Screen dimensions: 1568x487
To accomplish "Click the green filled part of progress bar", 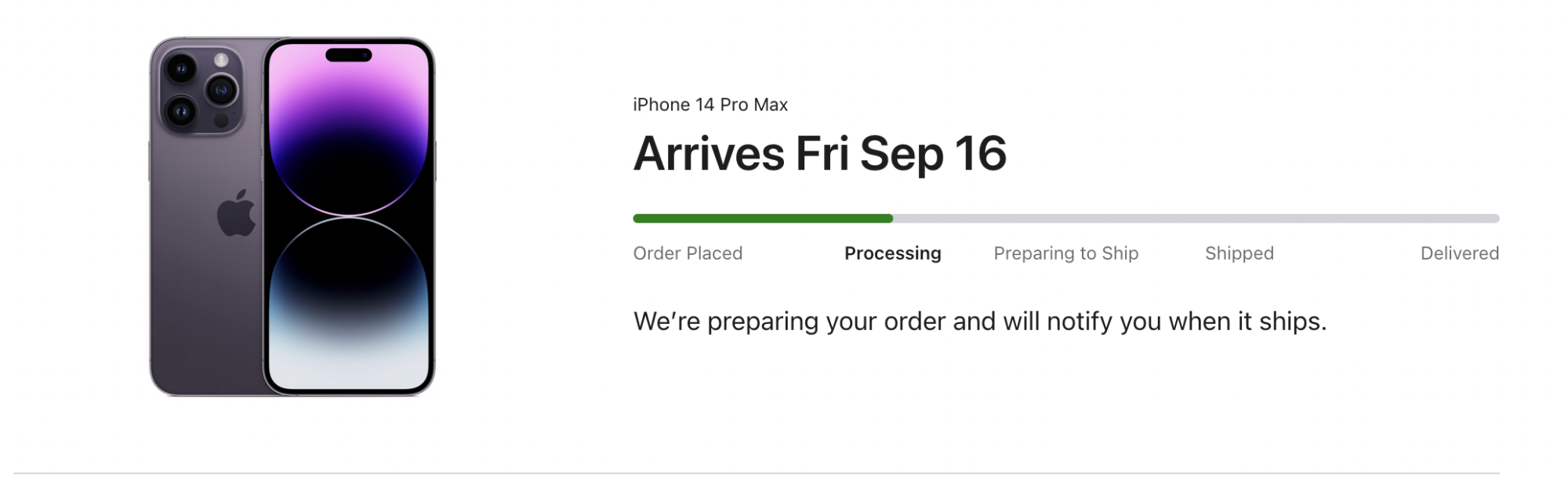I will pyautogui.click(x=763, y=218).
